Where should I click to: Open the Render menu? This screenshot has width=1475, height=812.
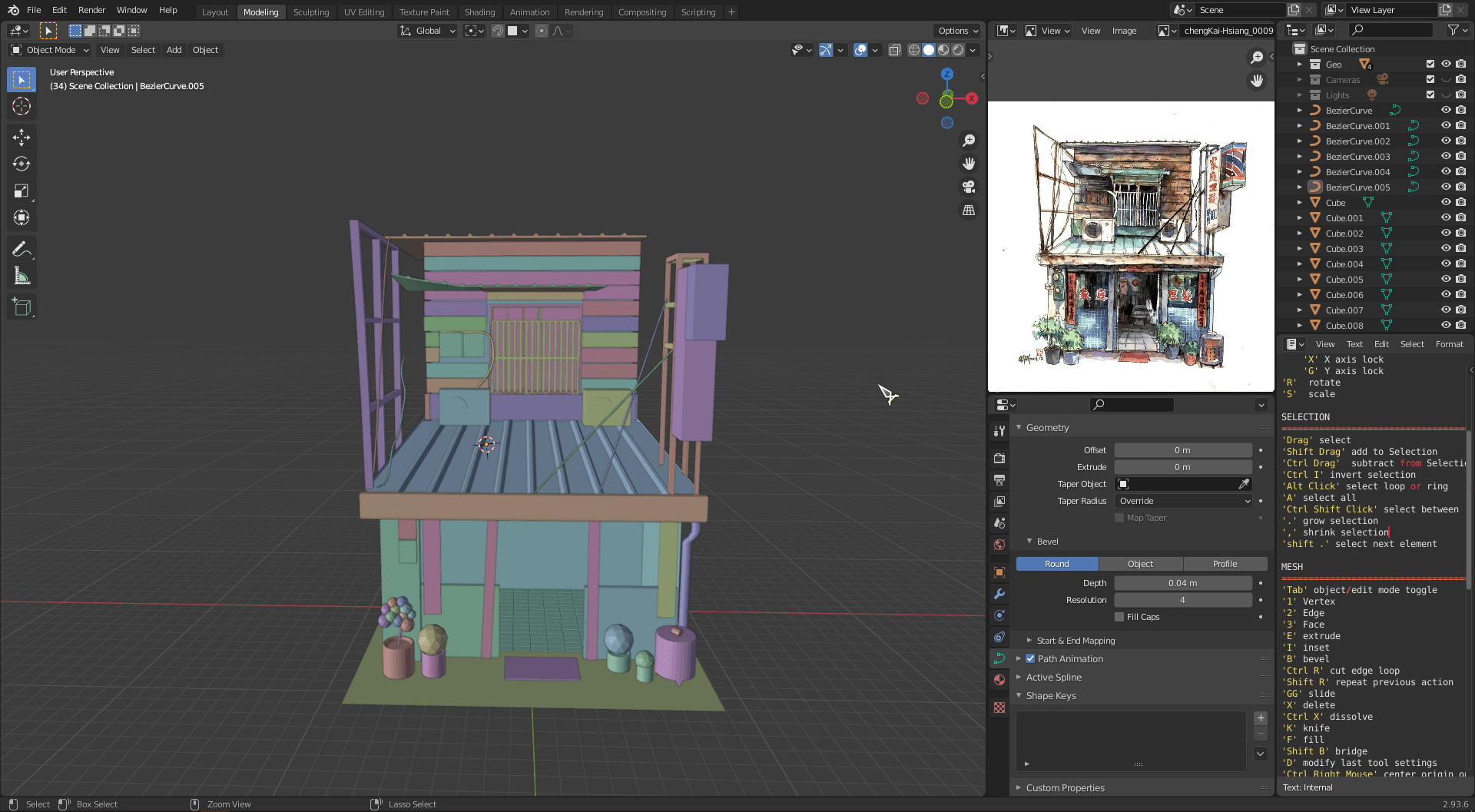[91, 10]
